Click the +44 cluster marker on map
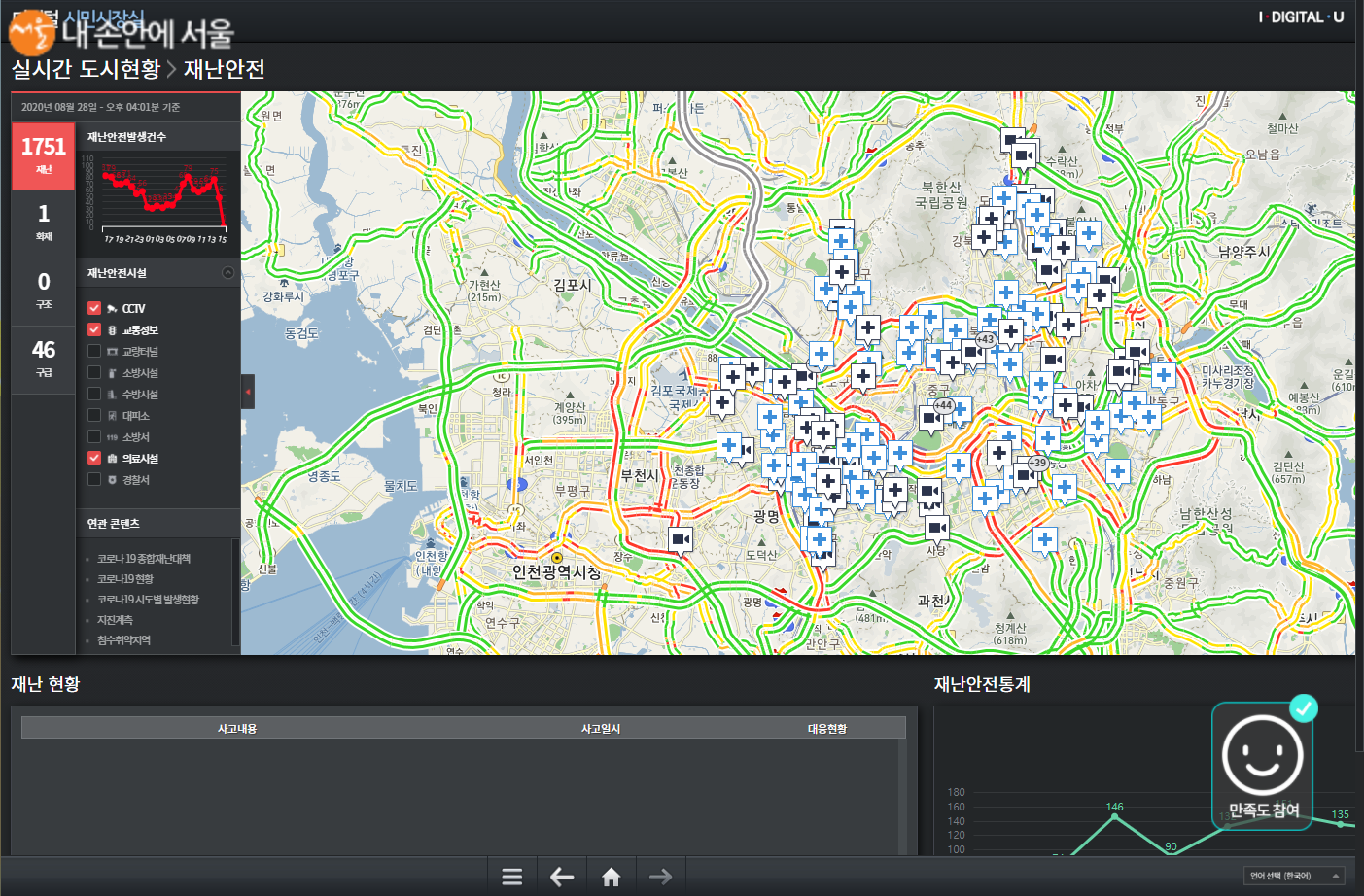Screen dimensions: 1364x896 [x=943, y=405]
